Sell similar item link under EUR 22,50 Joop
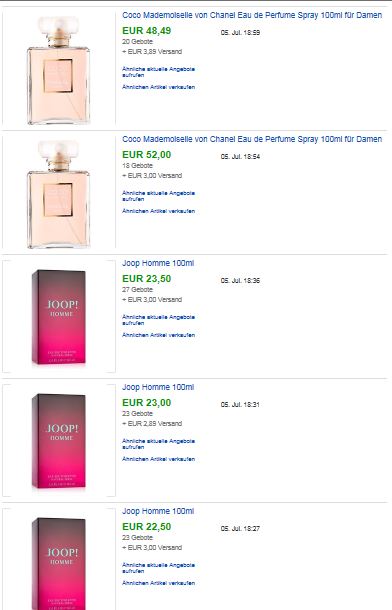Image resolution: width=392 pixels, height=610 pixels. point(158,583)
